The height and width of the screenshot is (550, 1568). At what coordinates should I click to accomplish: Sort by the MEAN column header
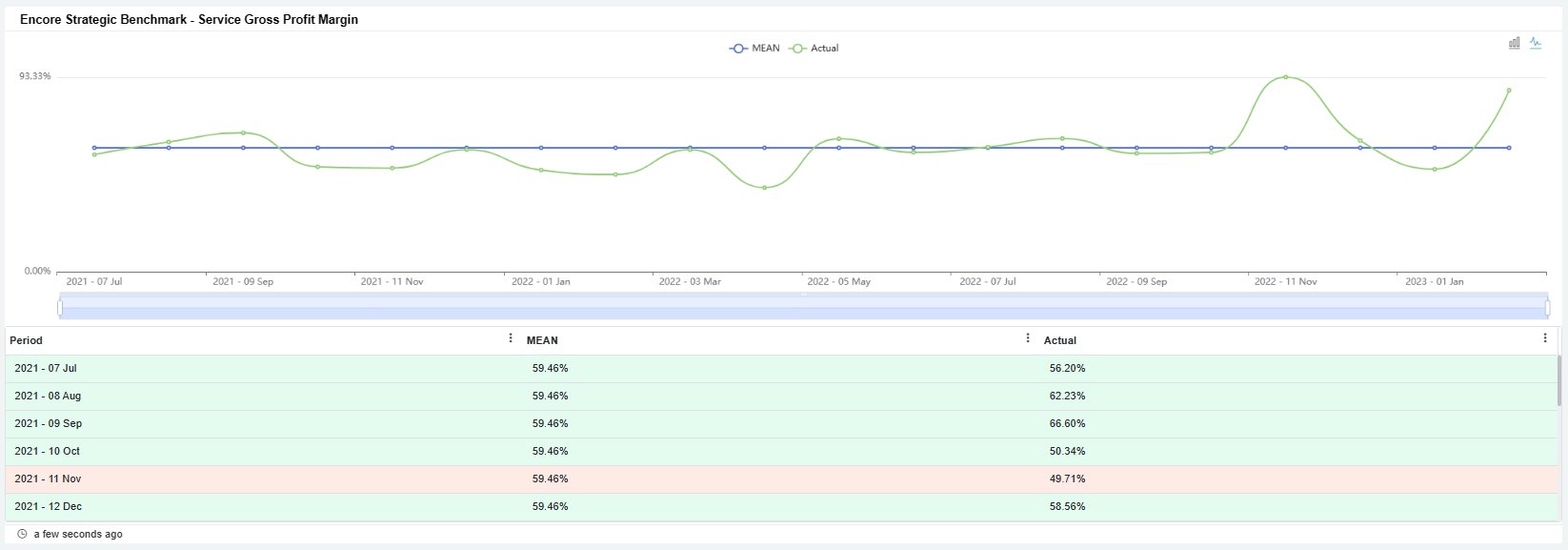pyautogui.click(x=542, y=340)
